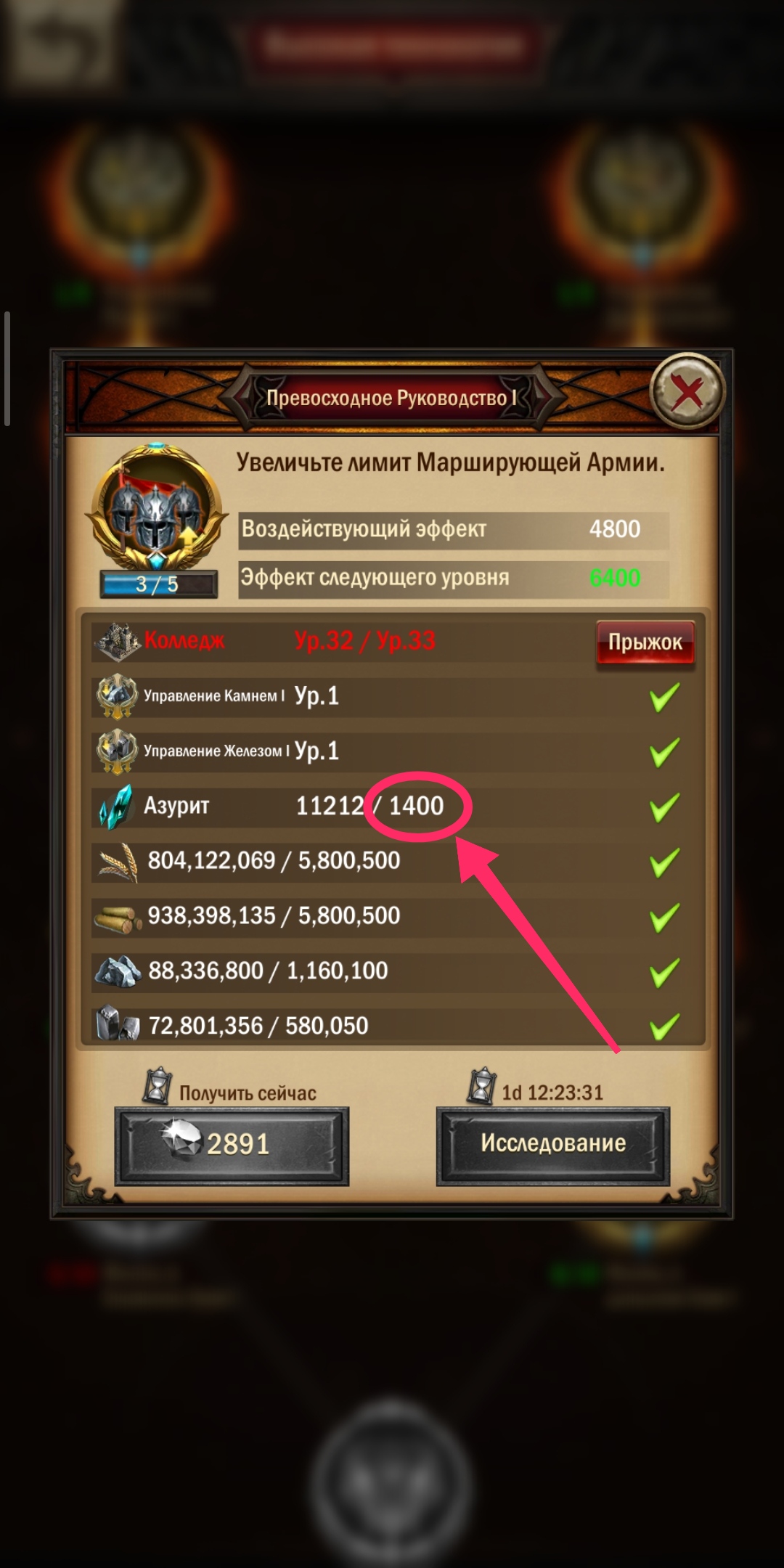The height and width of the screenshot is (1568, 784).
Task: Tap the hourglass beside 1d 12:23:31 timer
Action: pos(481,1086)
